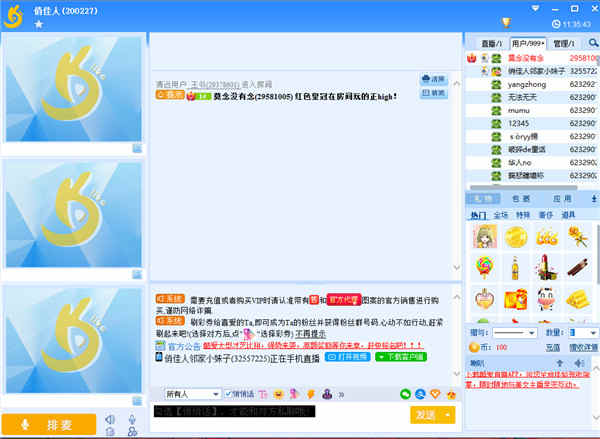Select the cartoon girl avatar gift

tap(485, 237)
